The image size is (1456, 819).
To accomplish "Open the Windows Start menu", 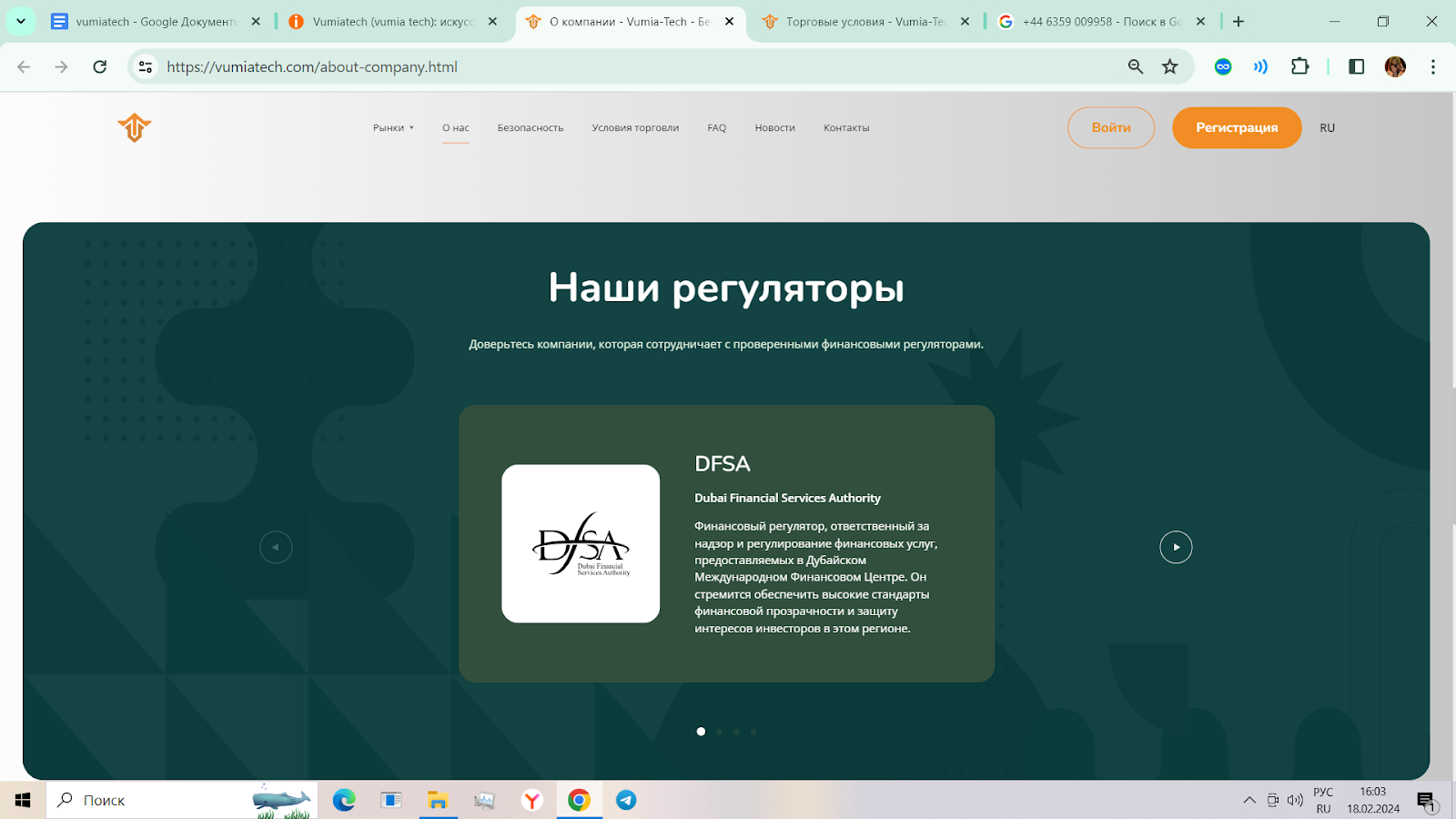I will (23, 800).
